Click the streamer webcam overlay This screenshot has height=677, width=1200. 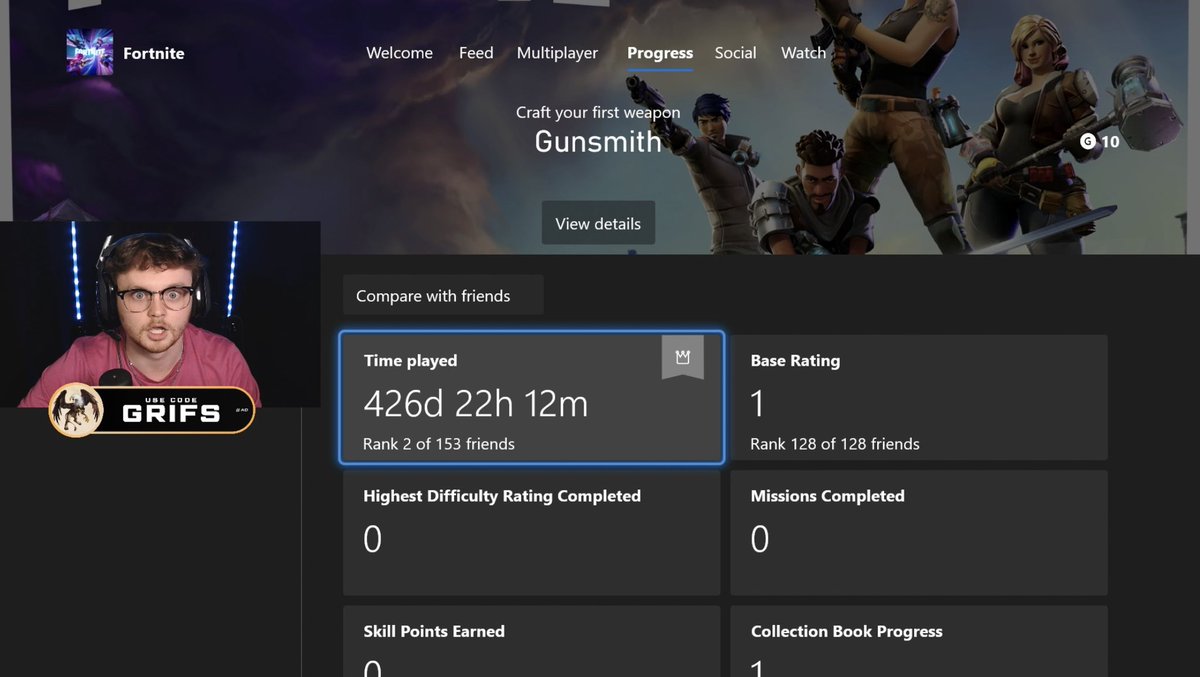tap(160, 314)
